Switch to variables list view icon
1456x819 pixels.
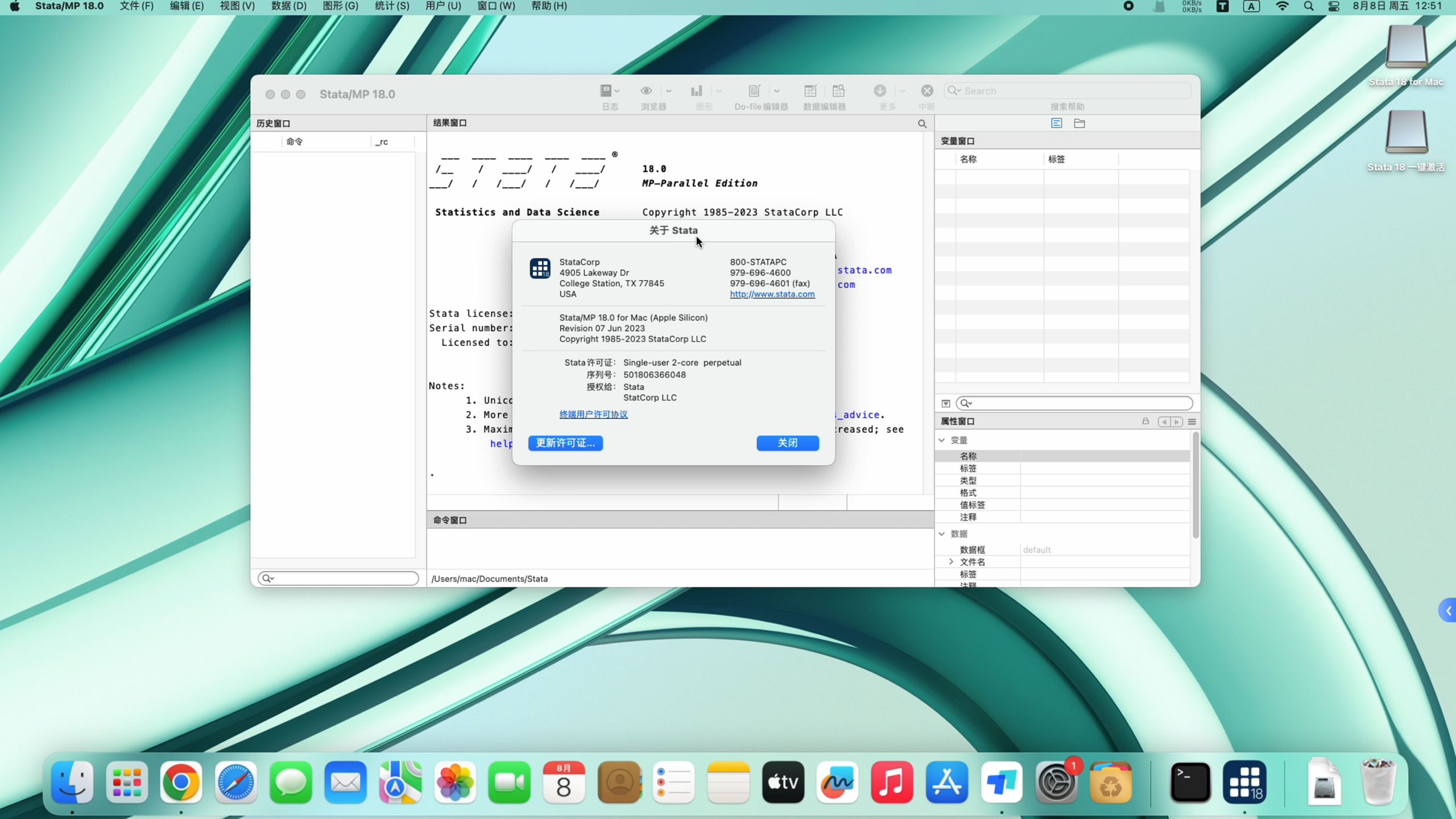pyautogui.click(x=1057, y=123)
